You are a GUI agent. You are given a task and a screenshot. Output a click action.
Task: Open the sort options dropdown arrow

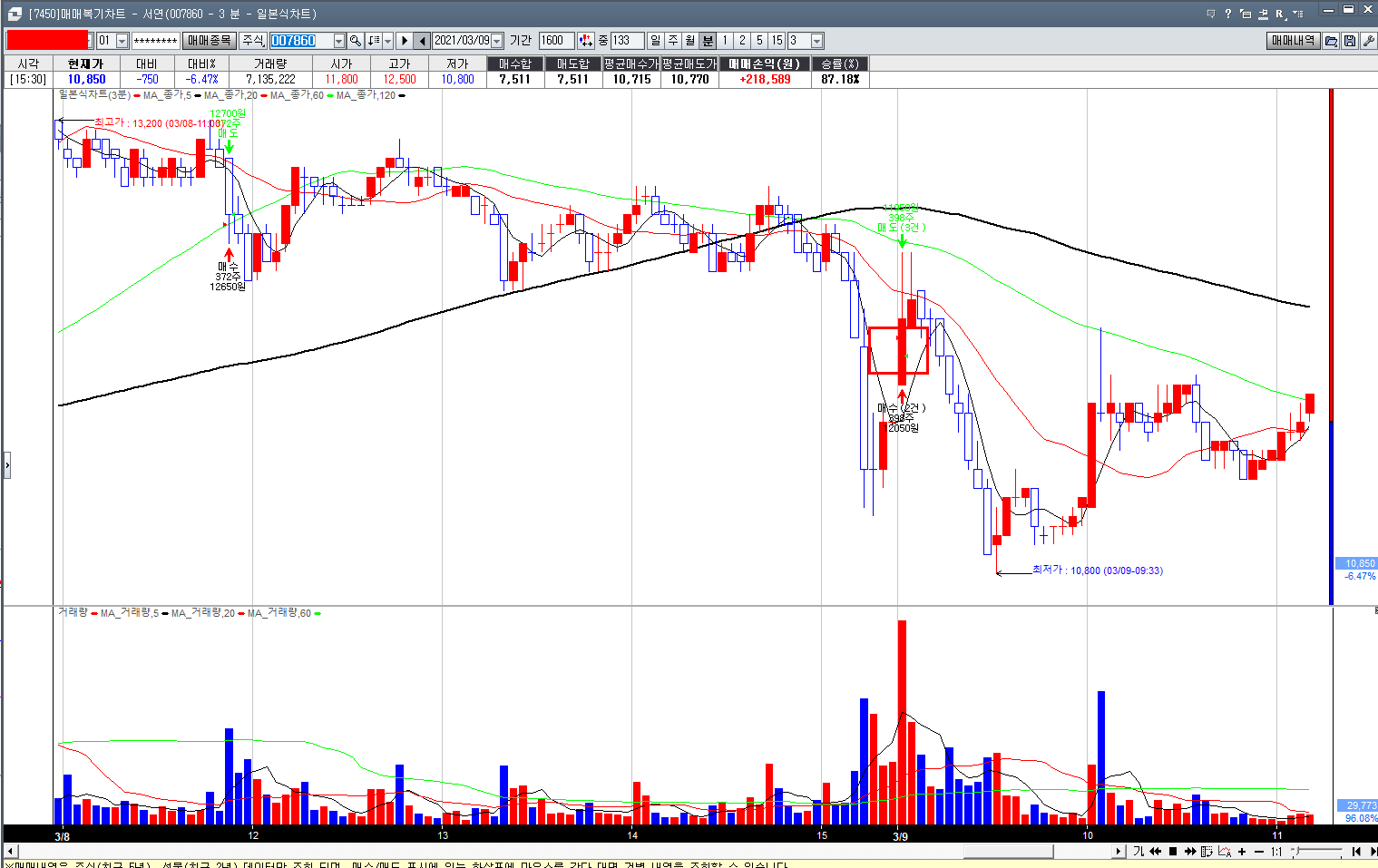click(x=388, y=41)
